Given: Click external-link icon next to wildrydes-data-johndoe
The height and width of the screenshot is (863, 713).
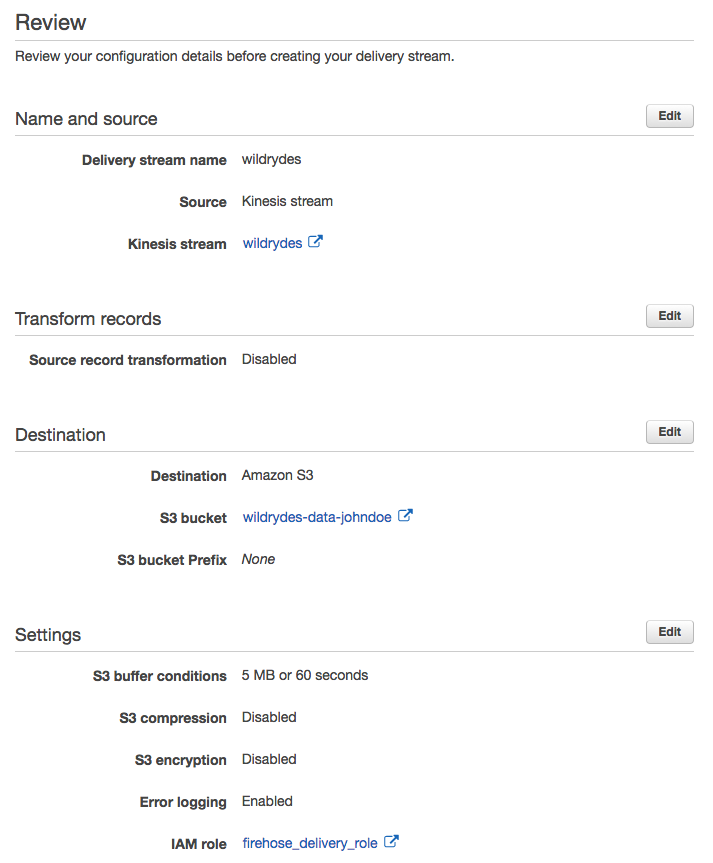Looking at the screenshot, I should tap(405, 516).
